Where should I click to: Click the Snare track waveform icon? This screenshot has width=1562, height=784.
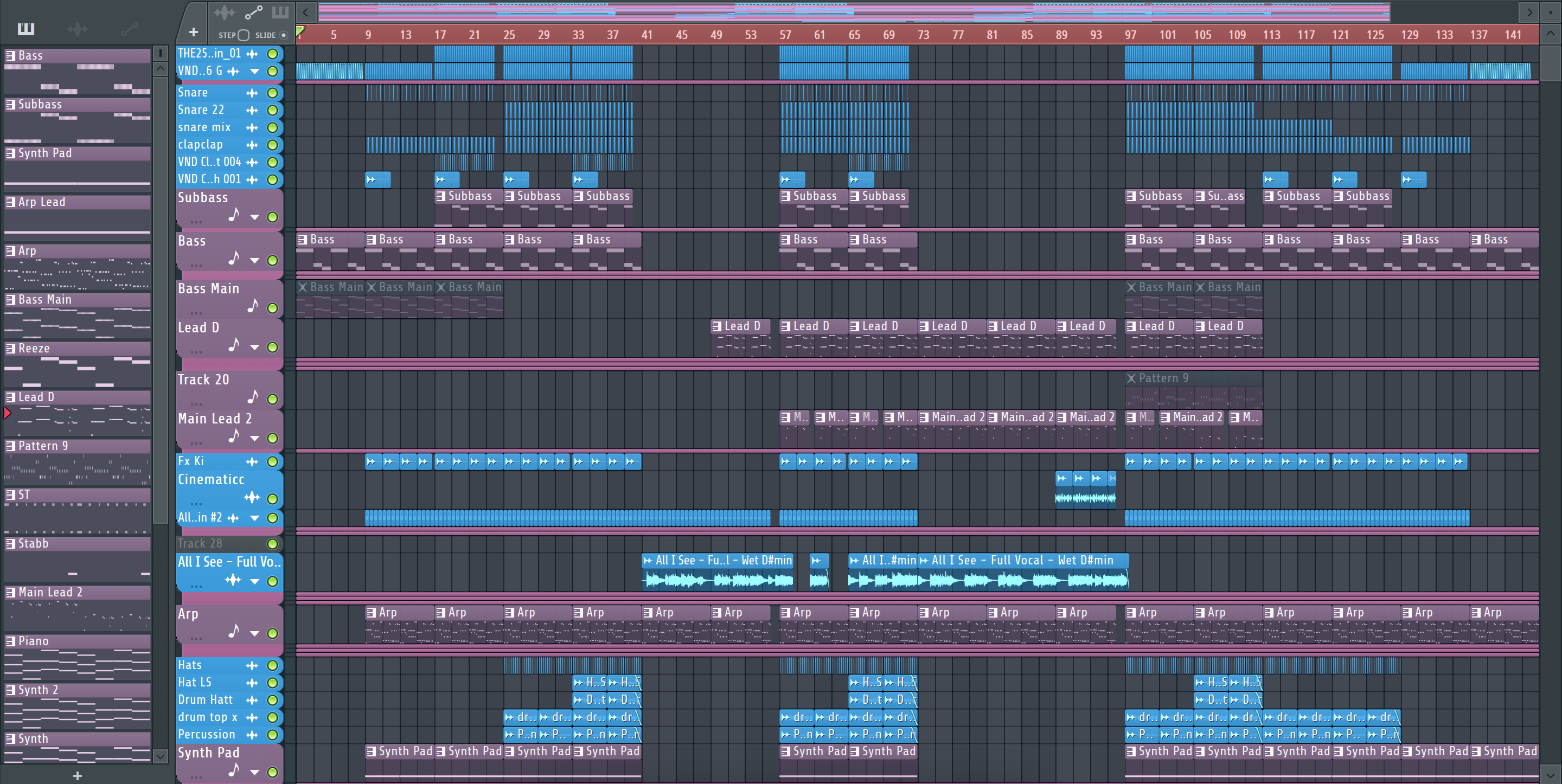pos(252,93)
